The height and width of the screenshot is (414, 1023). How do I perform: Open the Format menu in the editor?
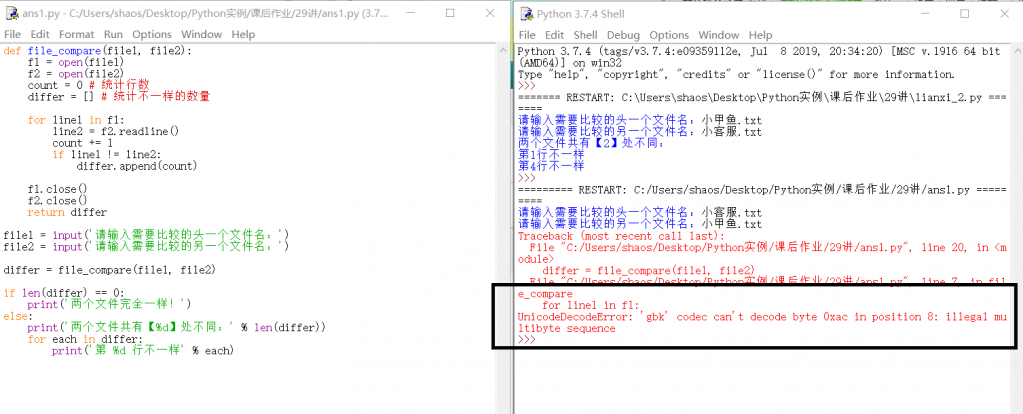click(76, 34)
